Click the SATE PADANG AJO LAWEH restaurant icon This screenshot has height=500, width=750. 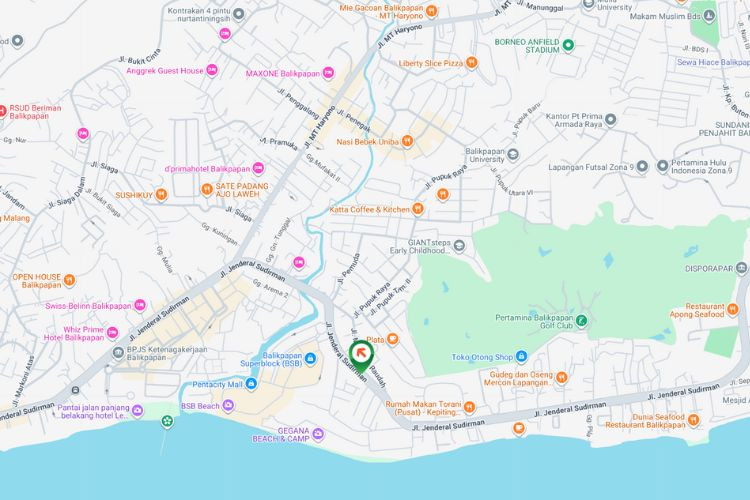[207, 189]
